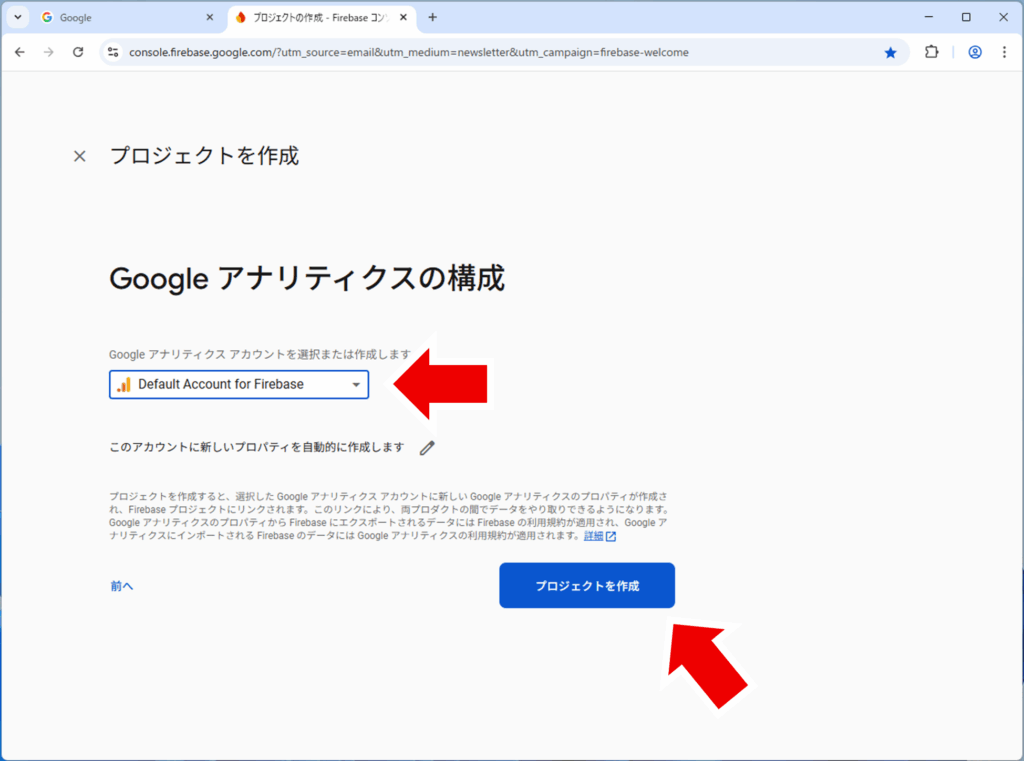Go back with the 前へ link
Viewport: 1024px width, 761px height.
coord(121,586)
